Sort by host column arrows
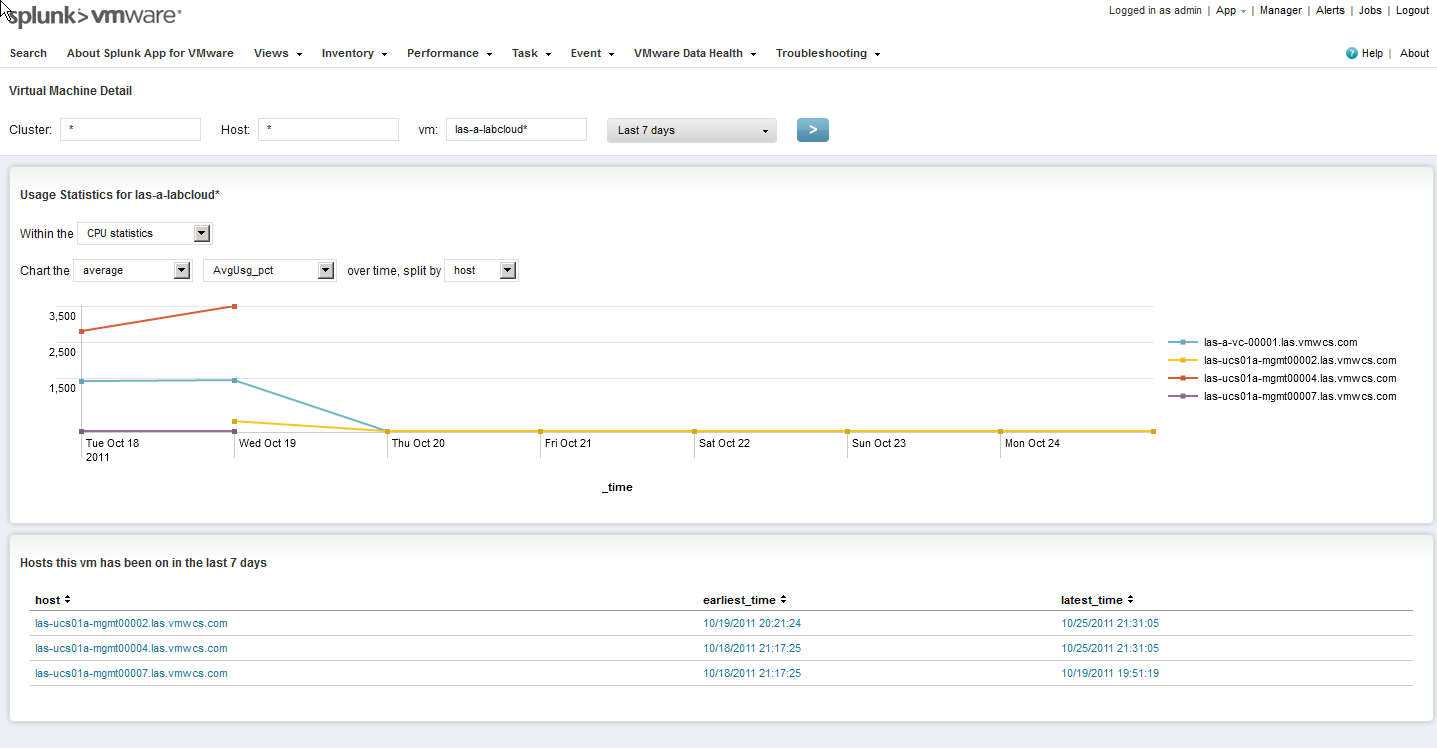Viewport: 1437px width, 748px height. pyautogui.click(x=68, y=600)
